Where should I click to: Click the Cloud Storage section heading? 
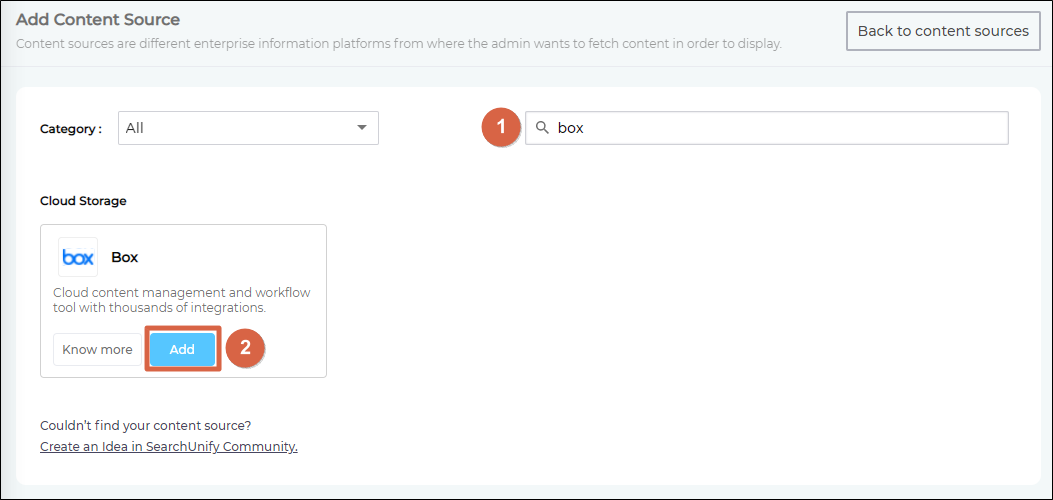click(83, 201)
